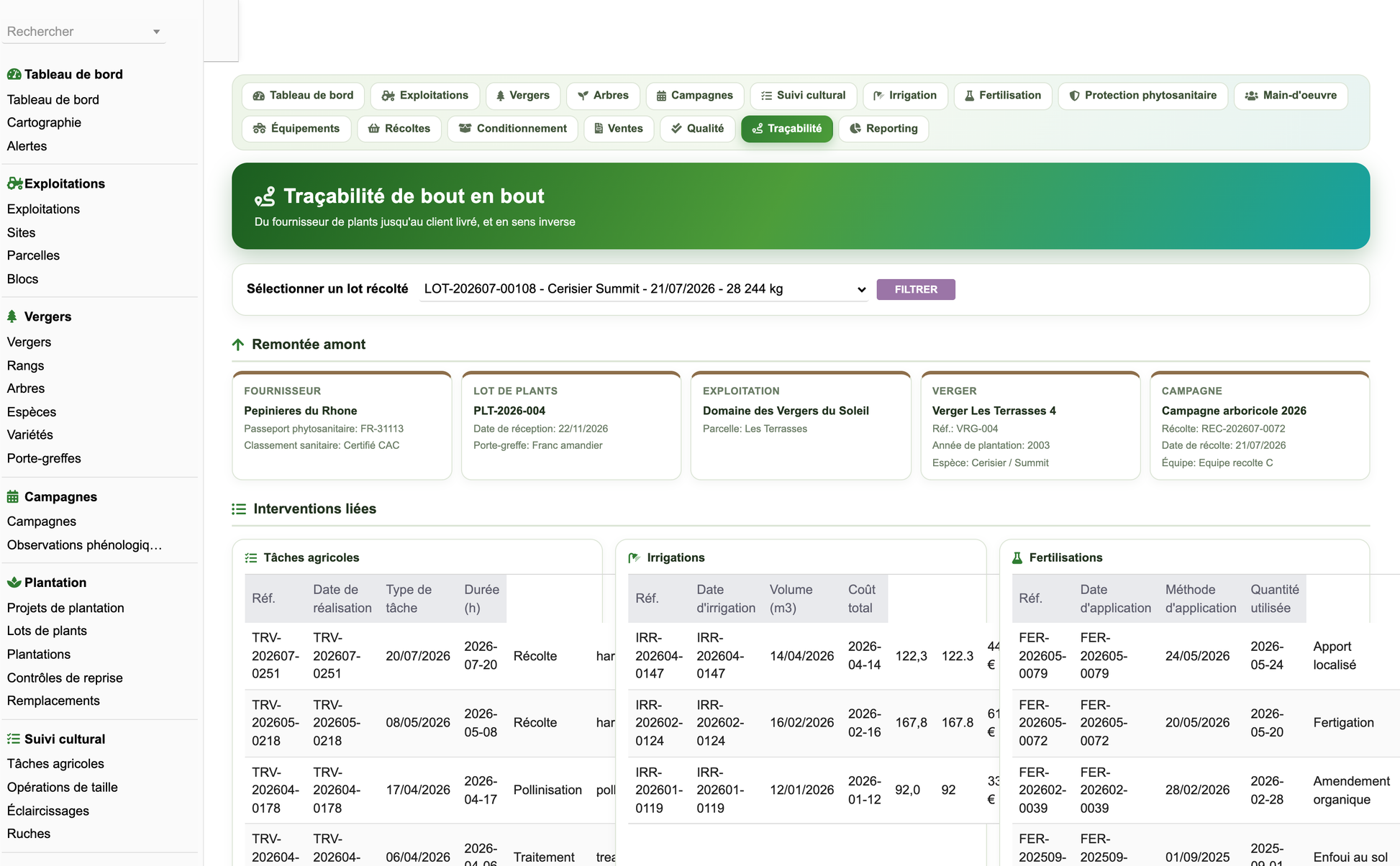1400x866 pixels.
Task: Click the tractor icon on Exploitations tab
Action: 388,96
